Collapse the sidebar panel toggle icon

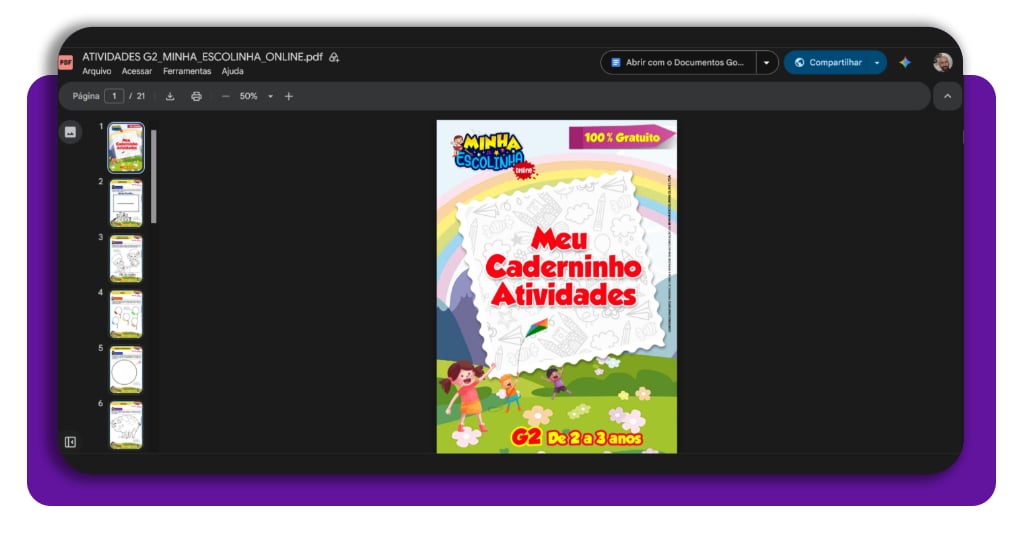point(71,442)
